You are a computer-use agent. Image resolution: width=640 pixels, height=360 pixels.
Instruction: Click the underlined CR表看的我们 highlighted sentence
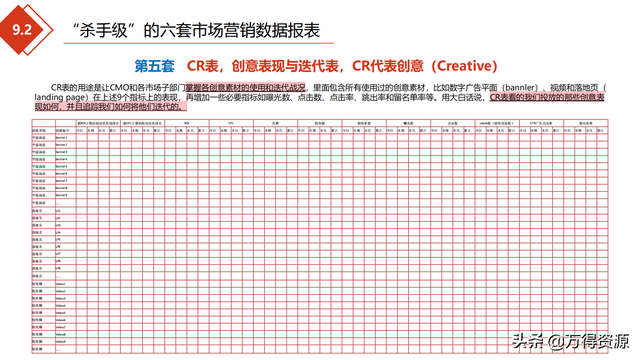click(x=547, y=97)
